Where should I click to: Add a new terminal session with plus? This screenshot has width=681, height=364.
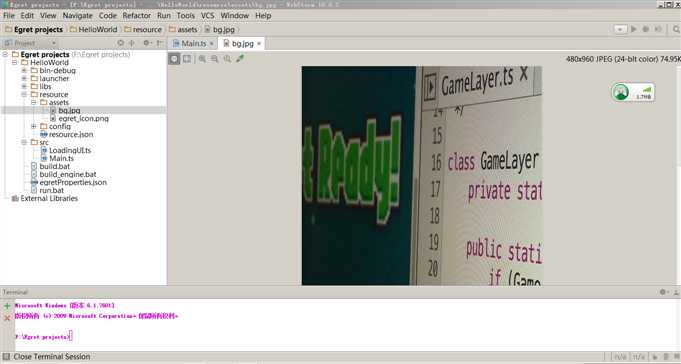pyautogui.click(x=7, y=306)
